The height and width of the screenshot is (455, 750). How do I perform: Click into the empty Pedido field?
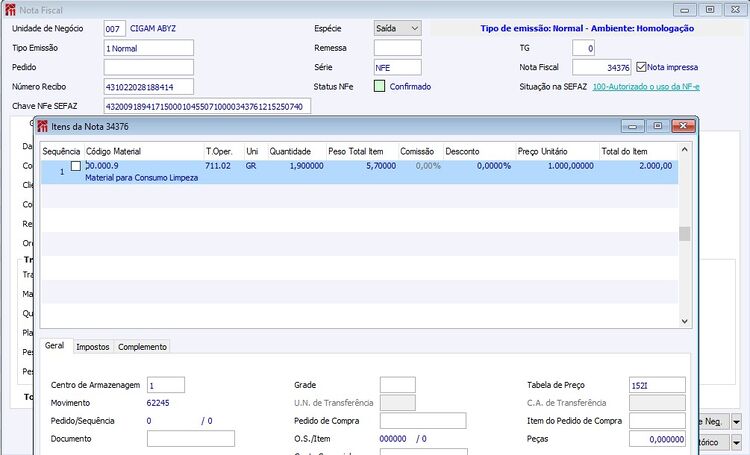click(149, 67)
